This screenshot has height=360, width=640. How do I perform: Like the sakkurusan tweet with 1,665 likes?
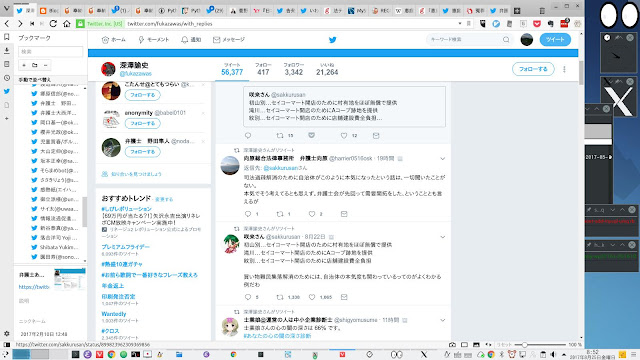312,297
